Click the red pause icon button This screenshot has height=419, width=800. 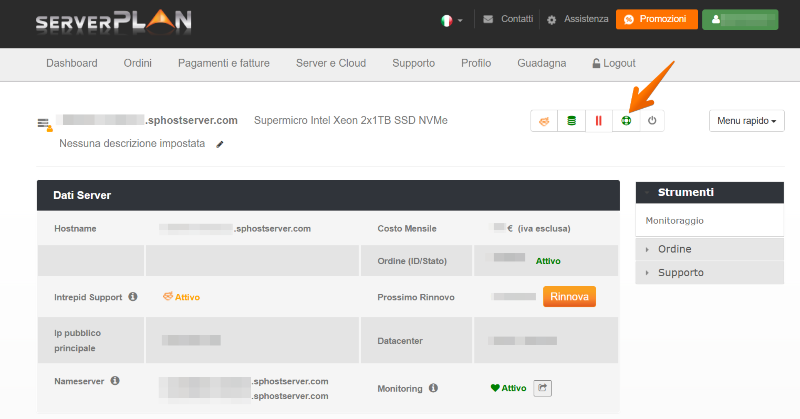coord(599,121)
